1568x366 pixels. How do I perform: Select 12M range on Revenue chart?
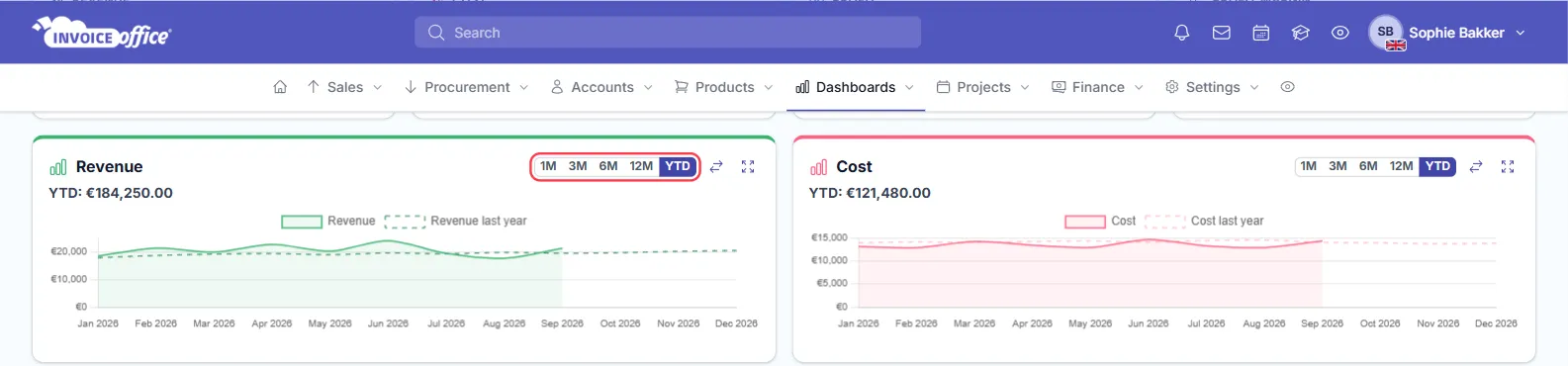(641, 166)
